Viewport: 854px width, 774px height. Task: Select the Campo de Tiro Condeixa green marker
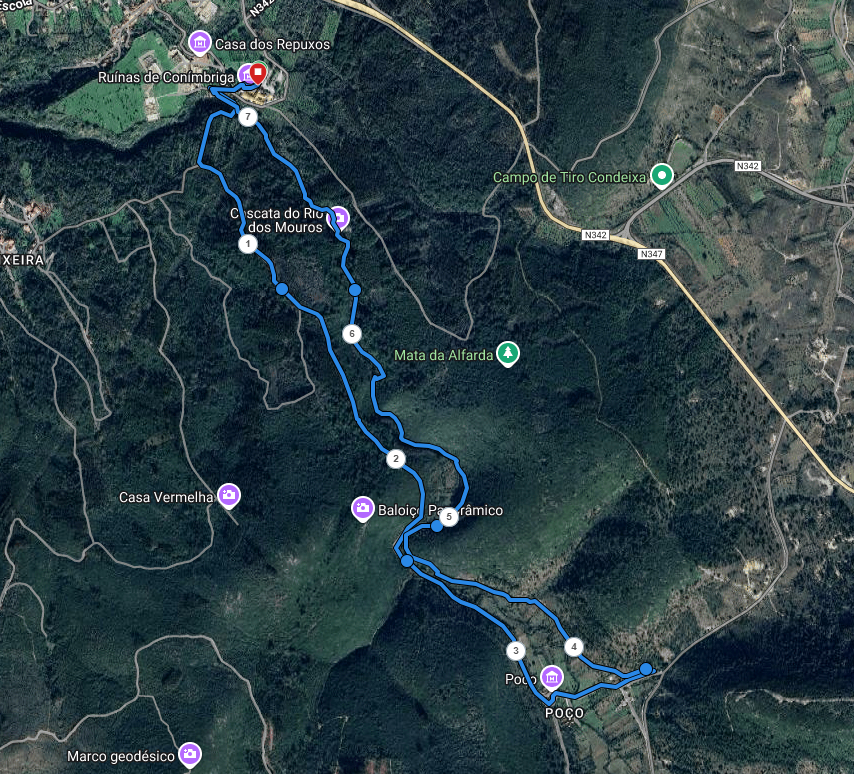coord(662,175)
